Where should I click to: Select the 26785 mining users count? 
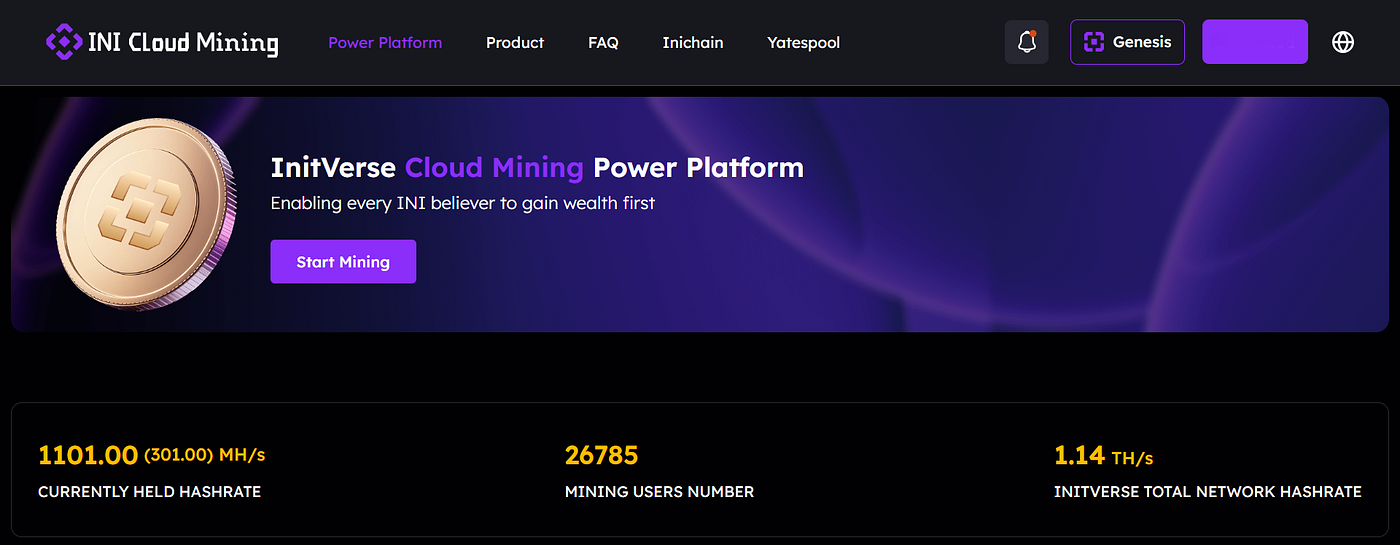tap(601, 455)
